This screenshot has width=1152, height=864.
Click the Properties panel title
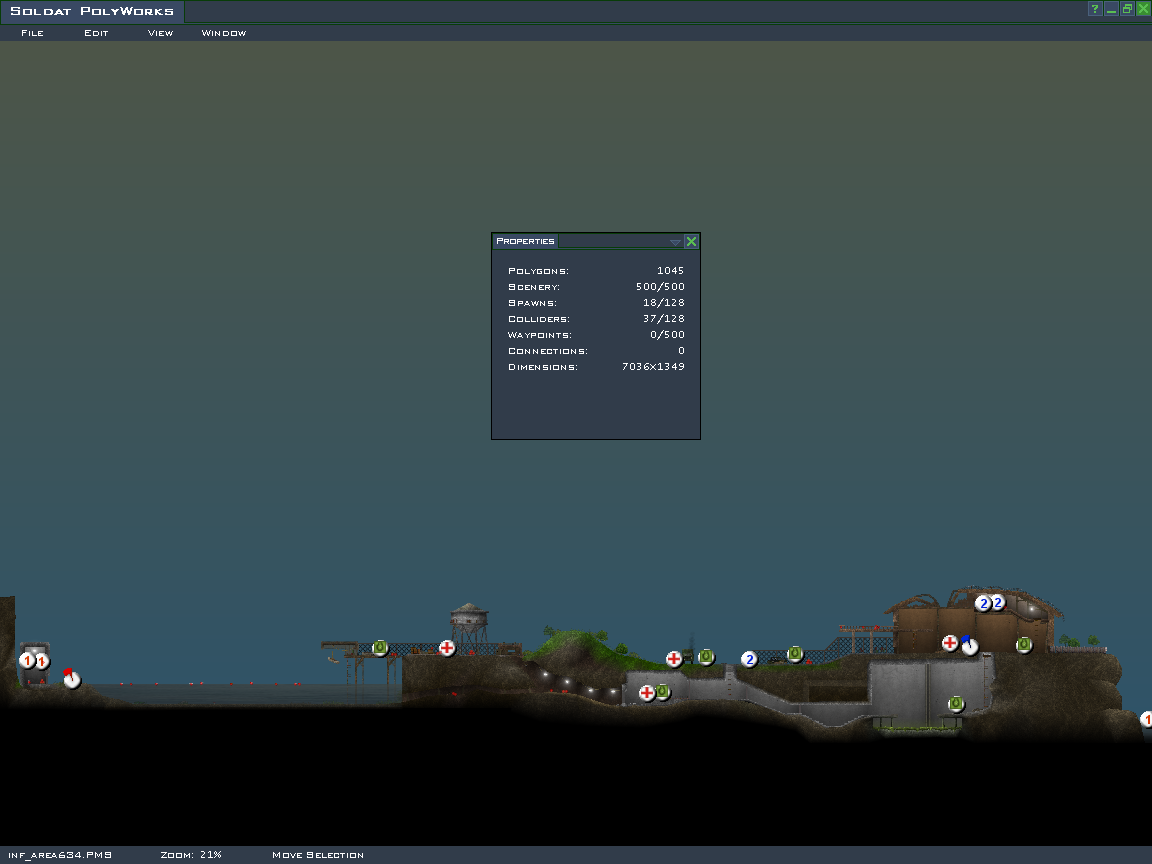tap(525, 241)
